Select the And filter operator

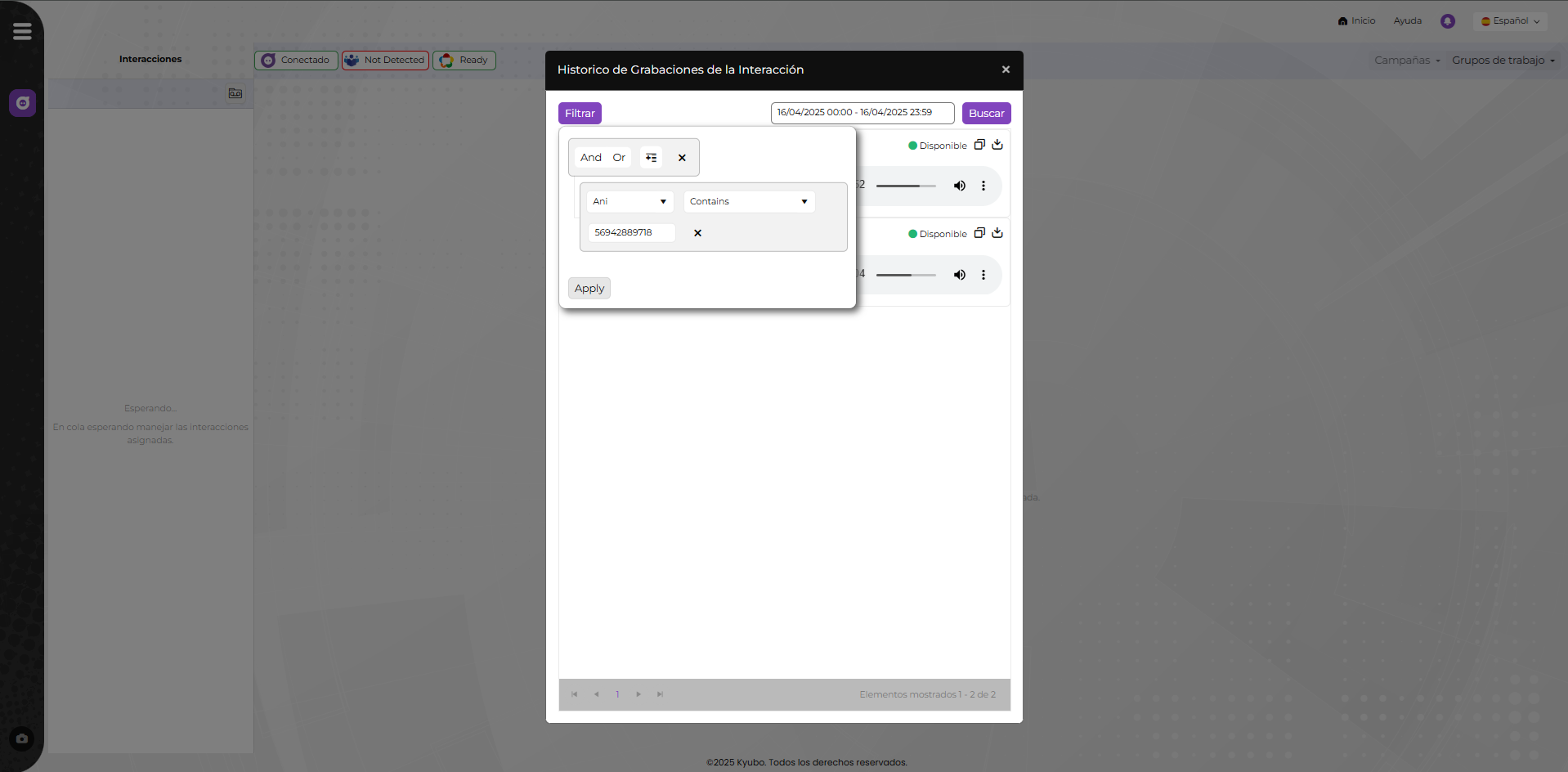[x=590, y=158]
